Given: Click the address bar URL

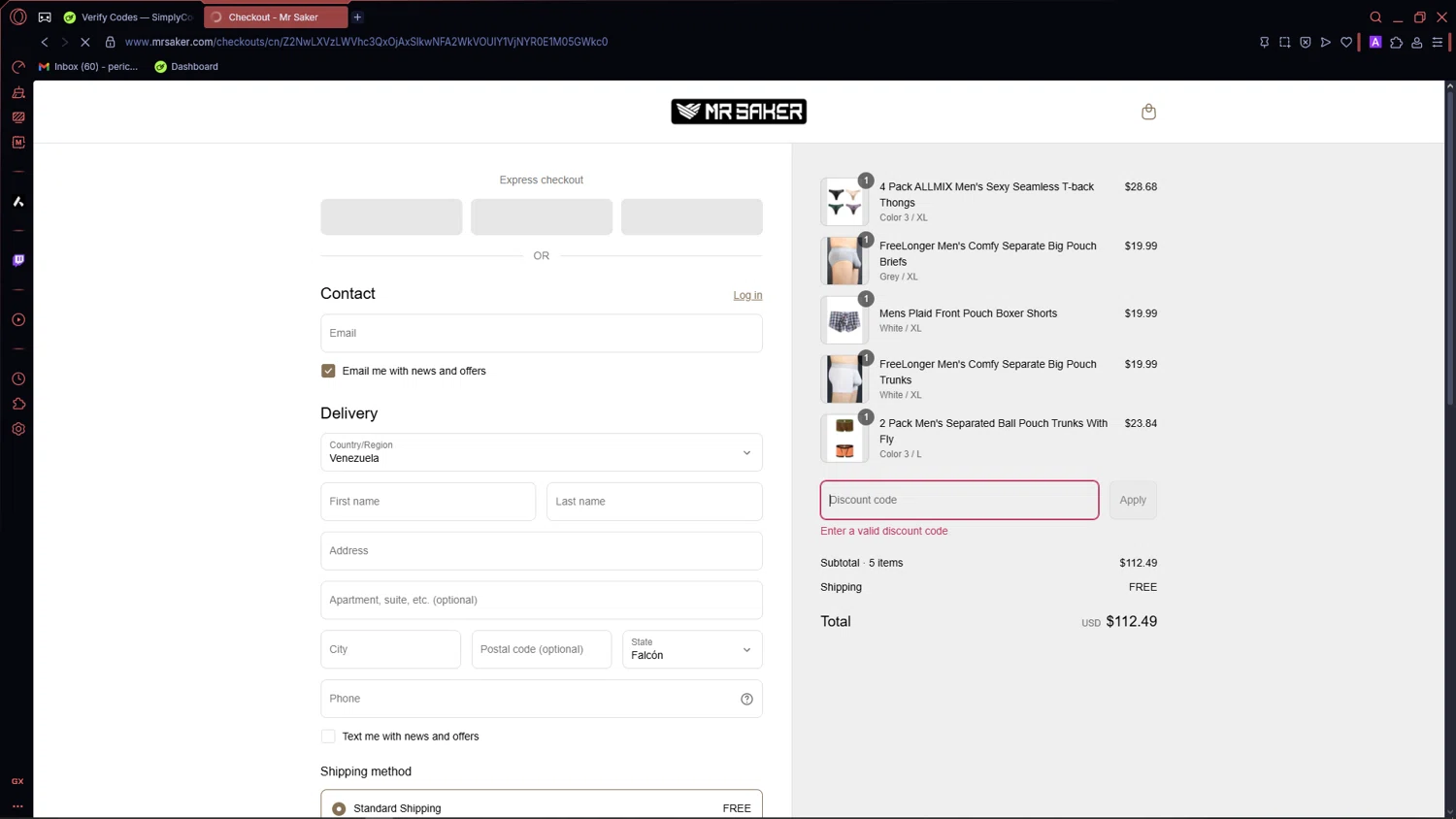Looking at the screenshot, I should 366,42.
